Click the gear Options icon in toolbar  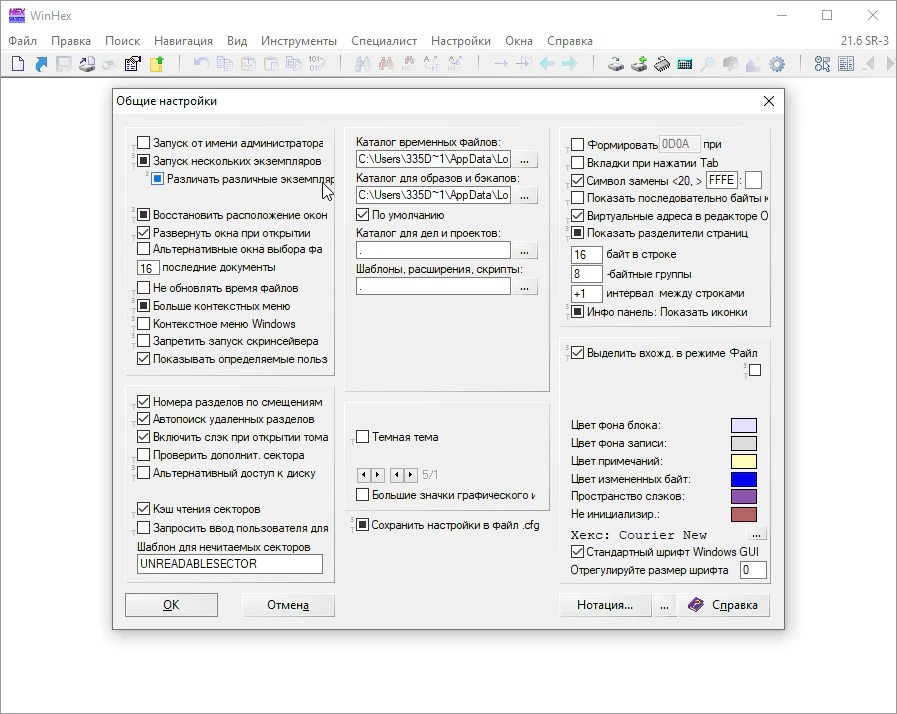point(776,65)
